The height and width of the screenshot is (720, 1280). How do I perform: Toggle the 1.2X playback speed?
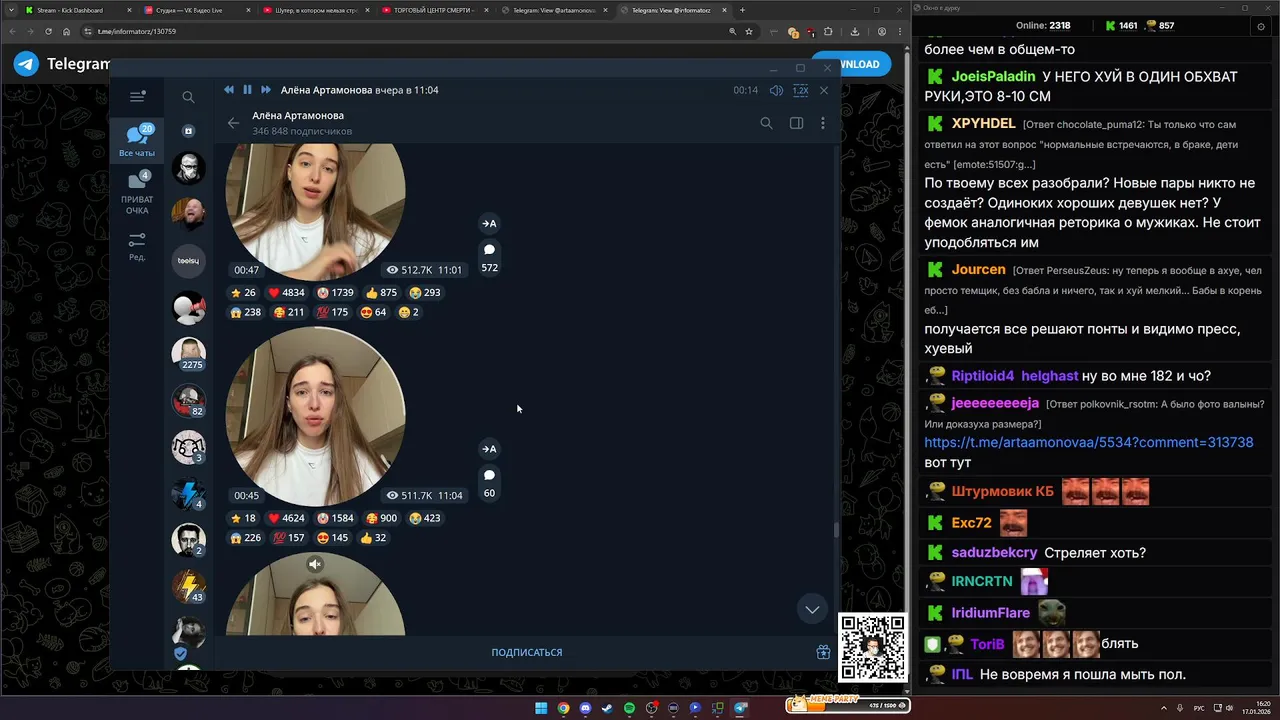800,90
